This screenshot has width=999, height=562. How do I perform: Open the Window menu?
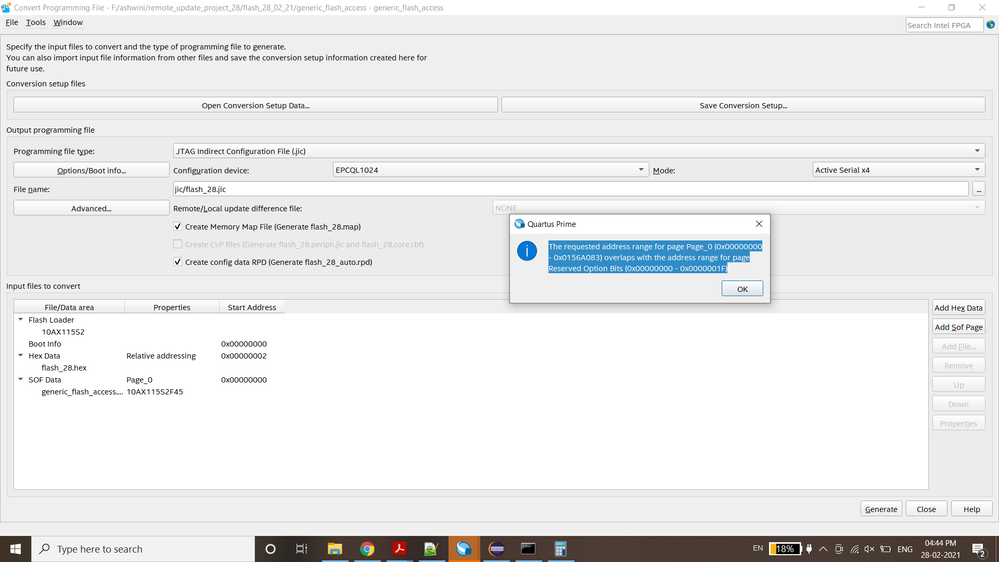coord(68,22)
